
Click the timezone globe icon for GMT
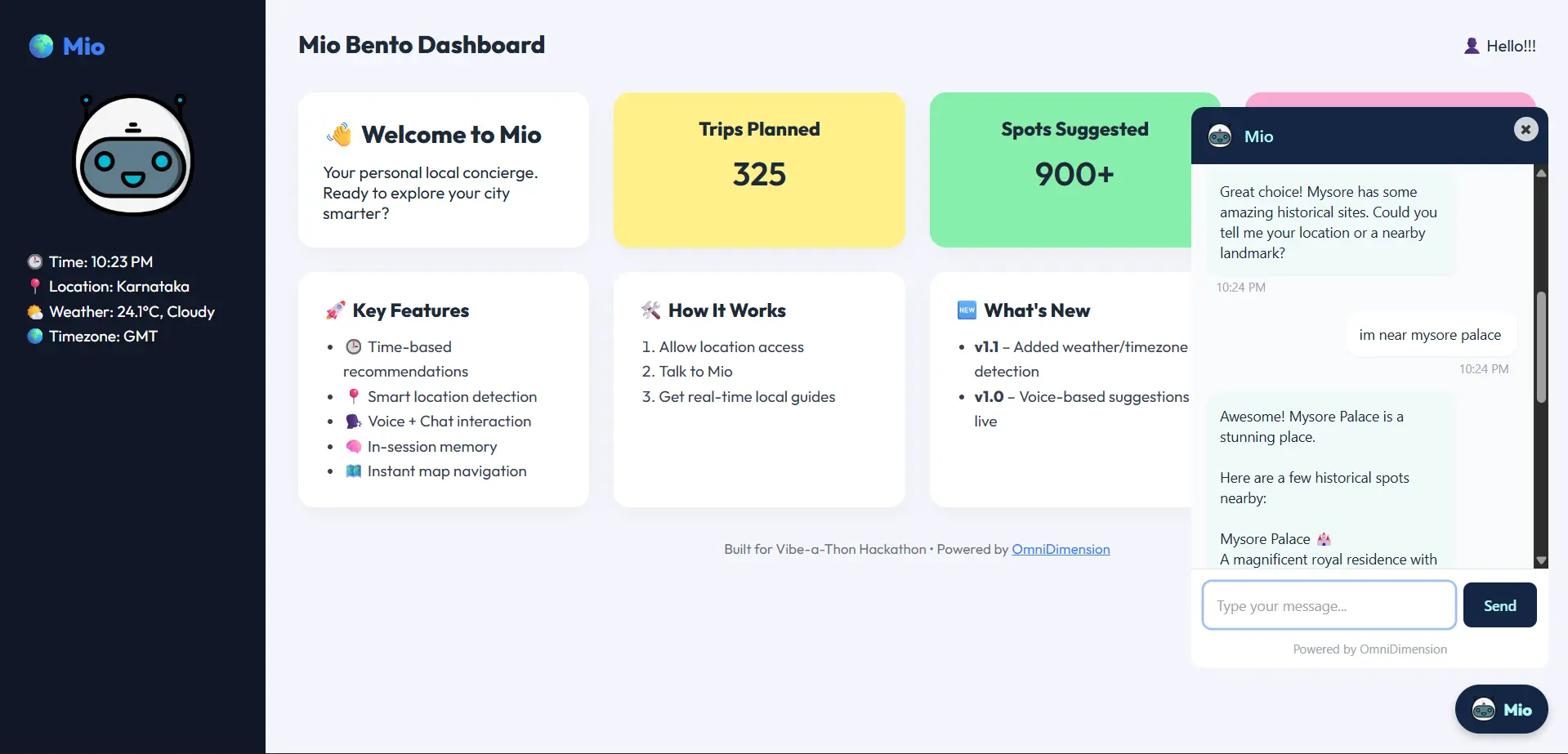click(x=34, y=336)
